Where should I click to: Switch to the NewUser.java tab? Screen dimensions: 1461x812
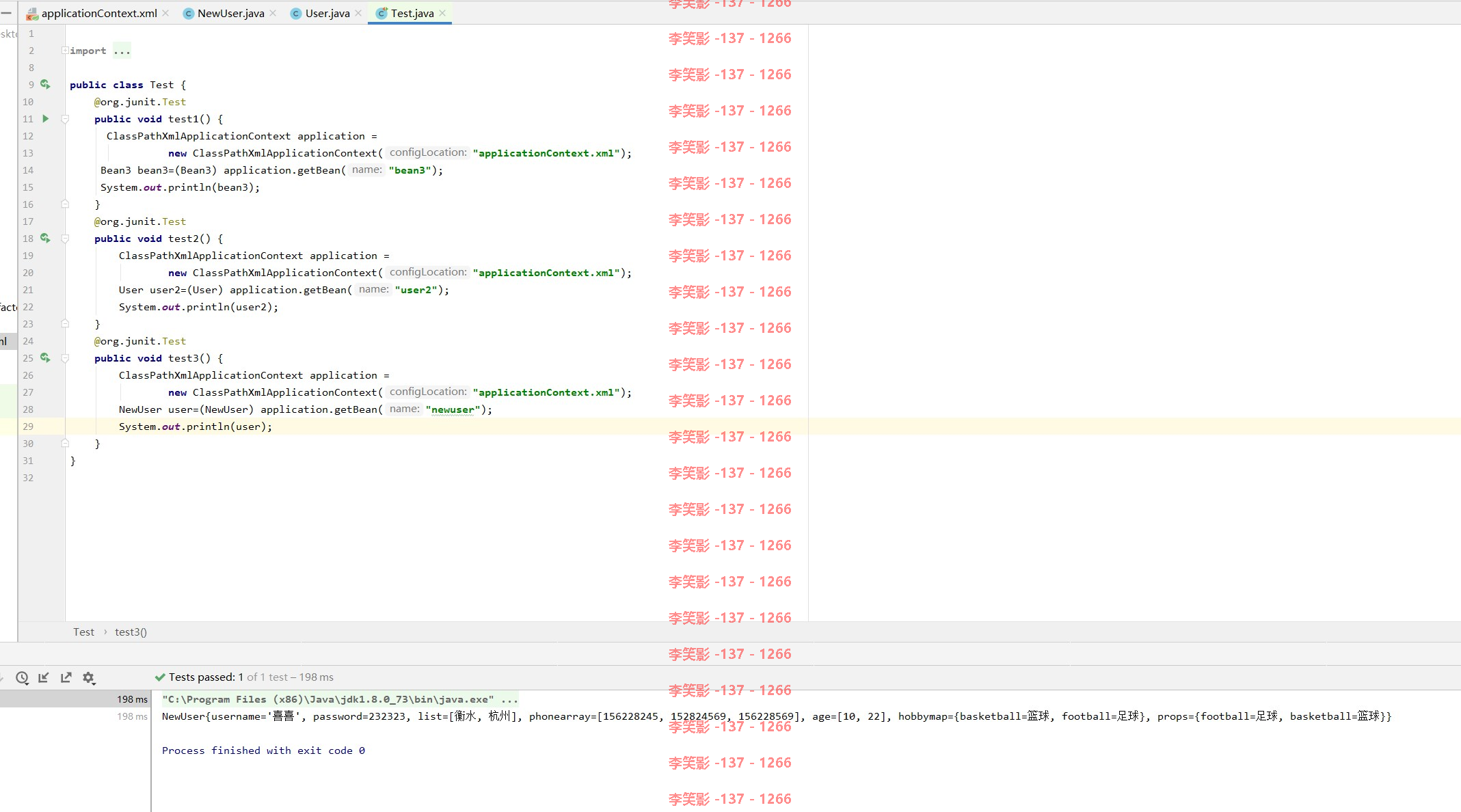(x=230, y=13)
